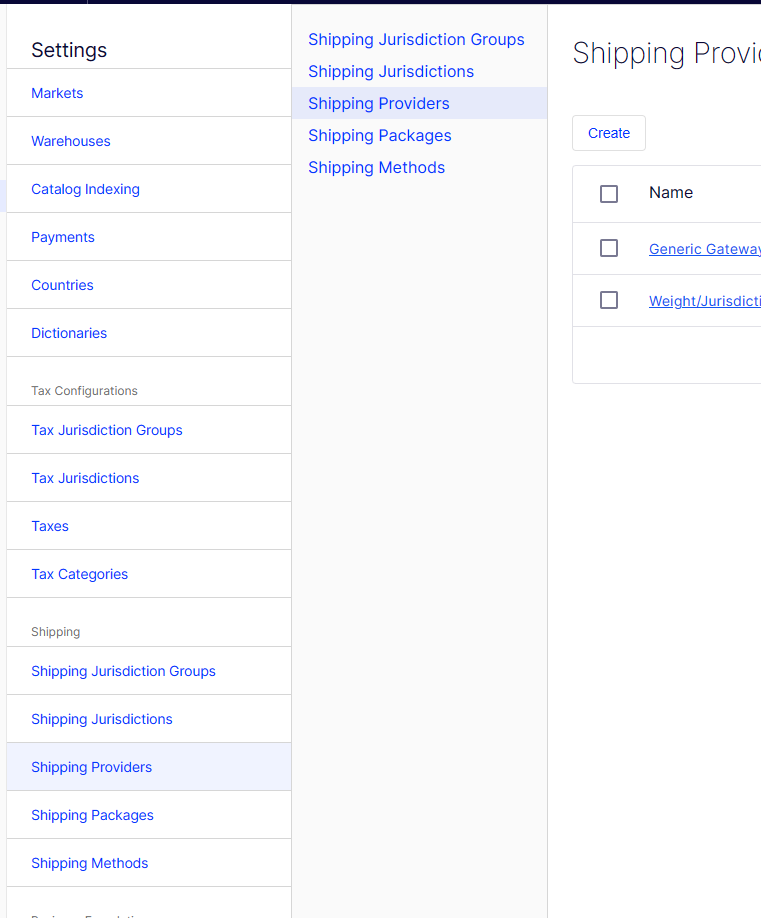The width and height of the screenshot is (761, 918).
Task: Open the Taxes page
Action: 50,526
